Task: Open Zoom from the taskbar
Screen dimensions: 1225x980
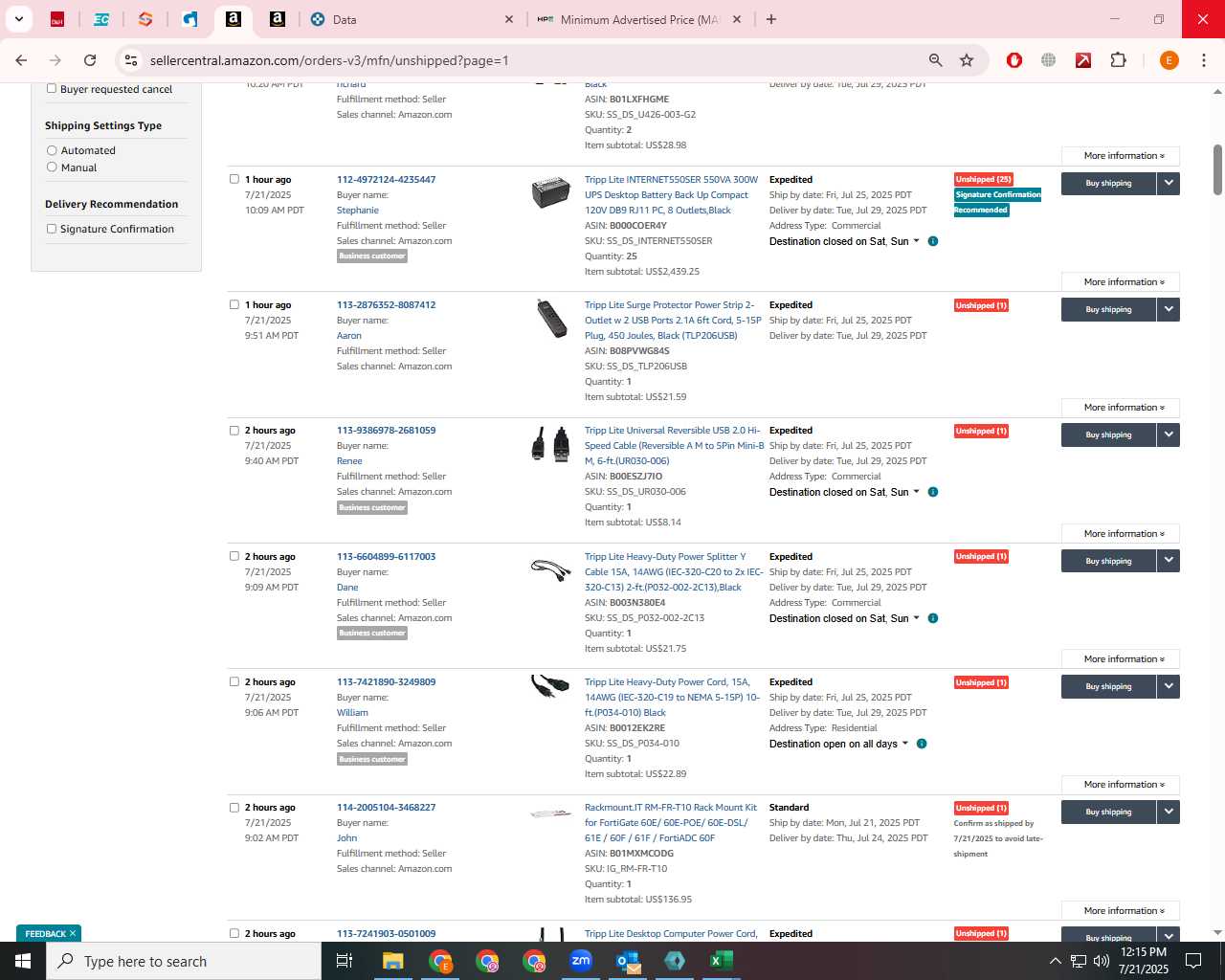Action: [x=580, y=961]
